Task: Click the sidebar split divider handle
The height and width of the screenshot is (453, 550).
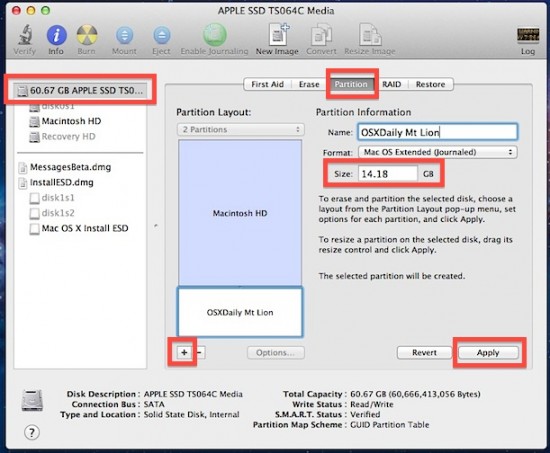Action: click(156, 226)
